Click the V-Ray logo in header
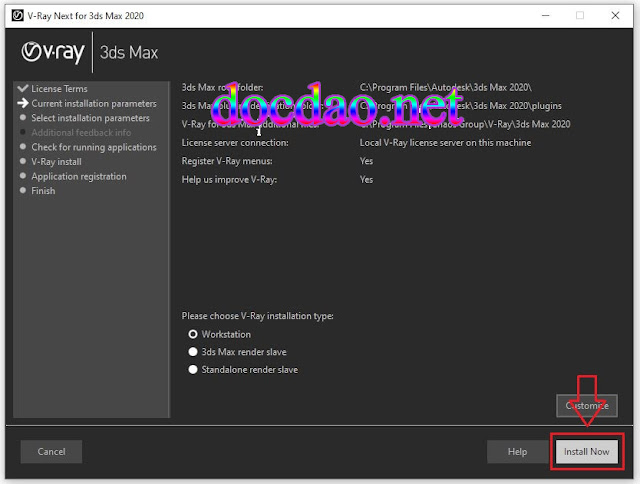Screen dimensions: 640x484 coord(53,52)
